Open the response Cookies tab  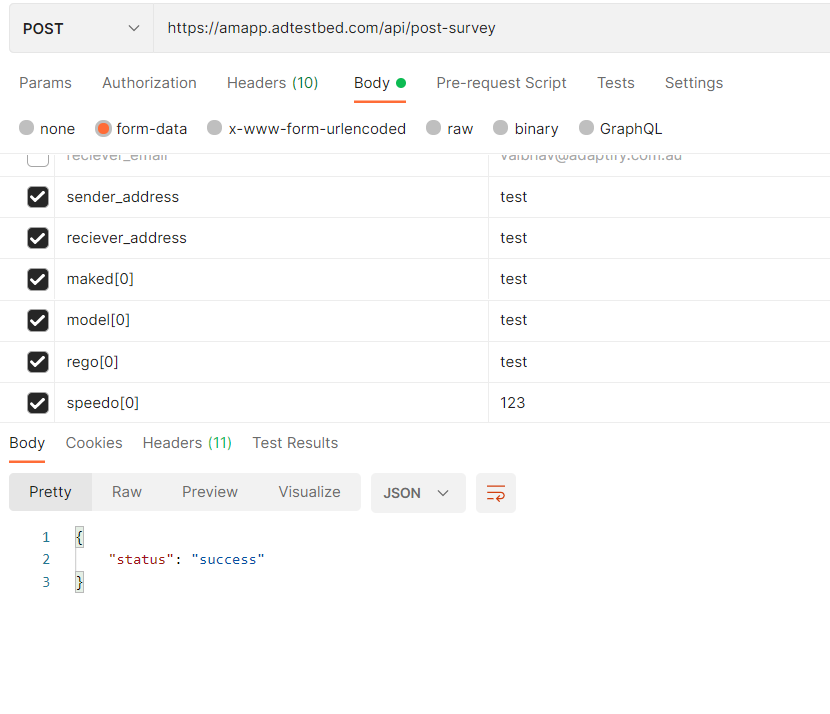tap(94, 443)
